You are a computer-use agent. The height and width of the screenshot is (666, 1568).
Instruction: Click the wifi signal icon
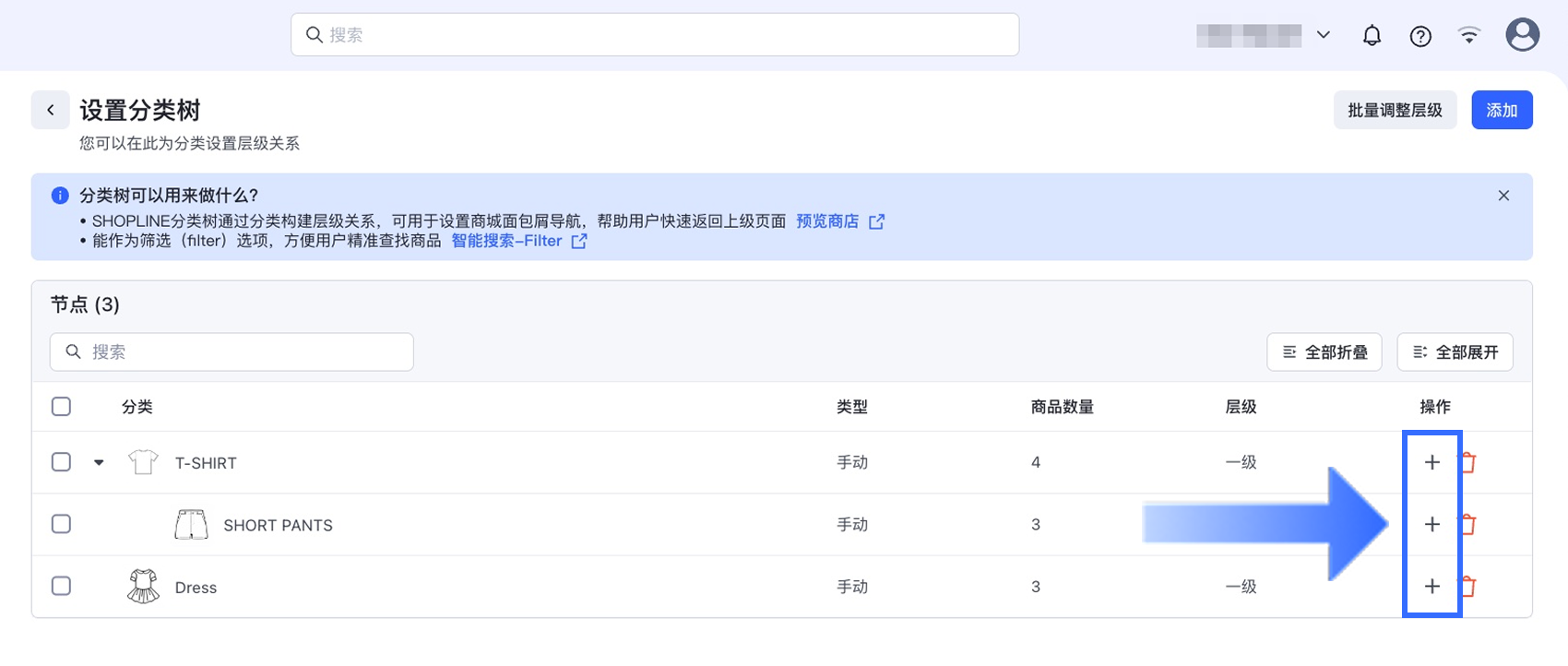1469,35
